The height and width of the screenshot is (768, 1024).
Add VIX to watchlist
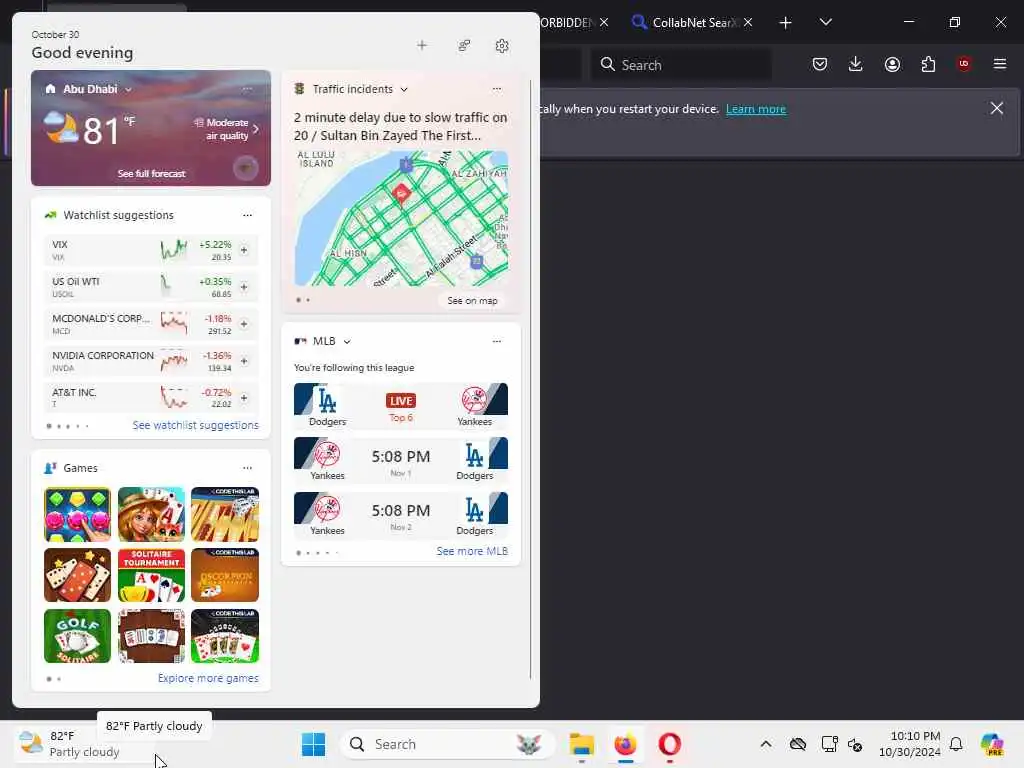click(x=244, y=250)
